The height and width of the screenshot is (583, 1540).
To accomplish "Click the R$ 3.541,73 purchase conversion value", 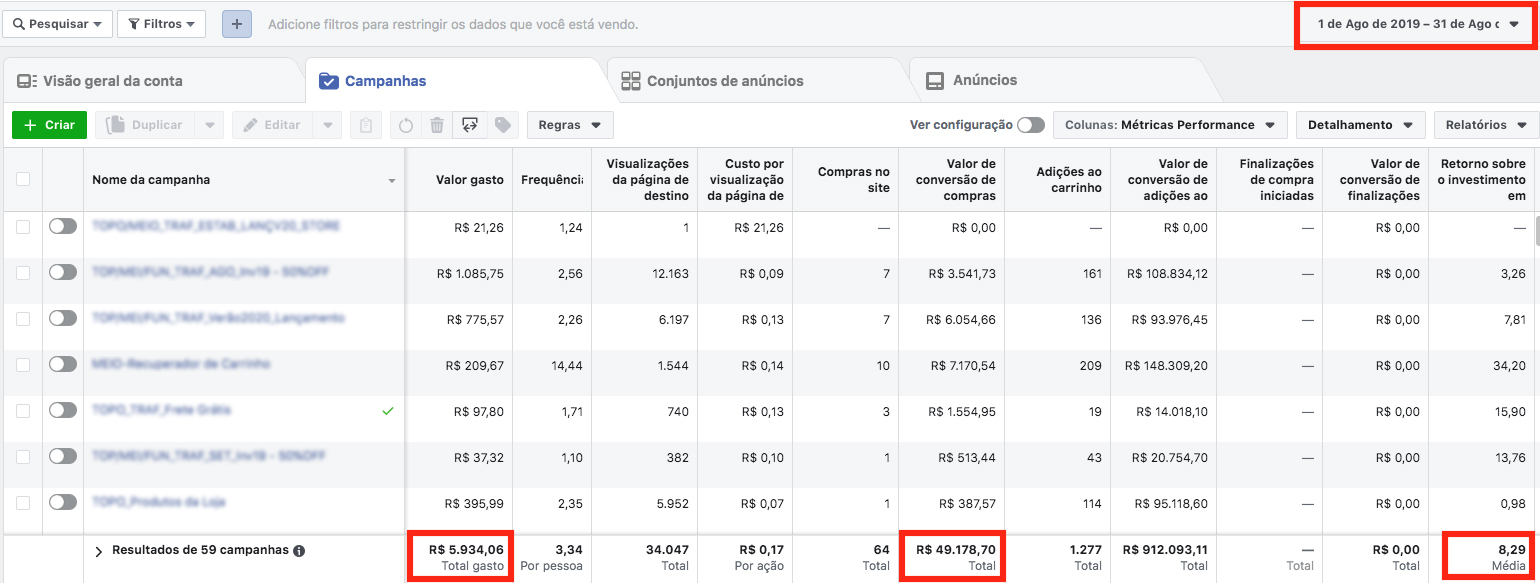I will click(x=962, y=273).
